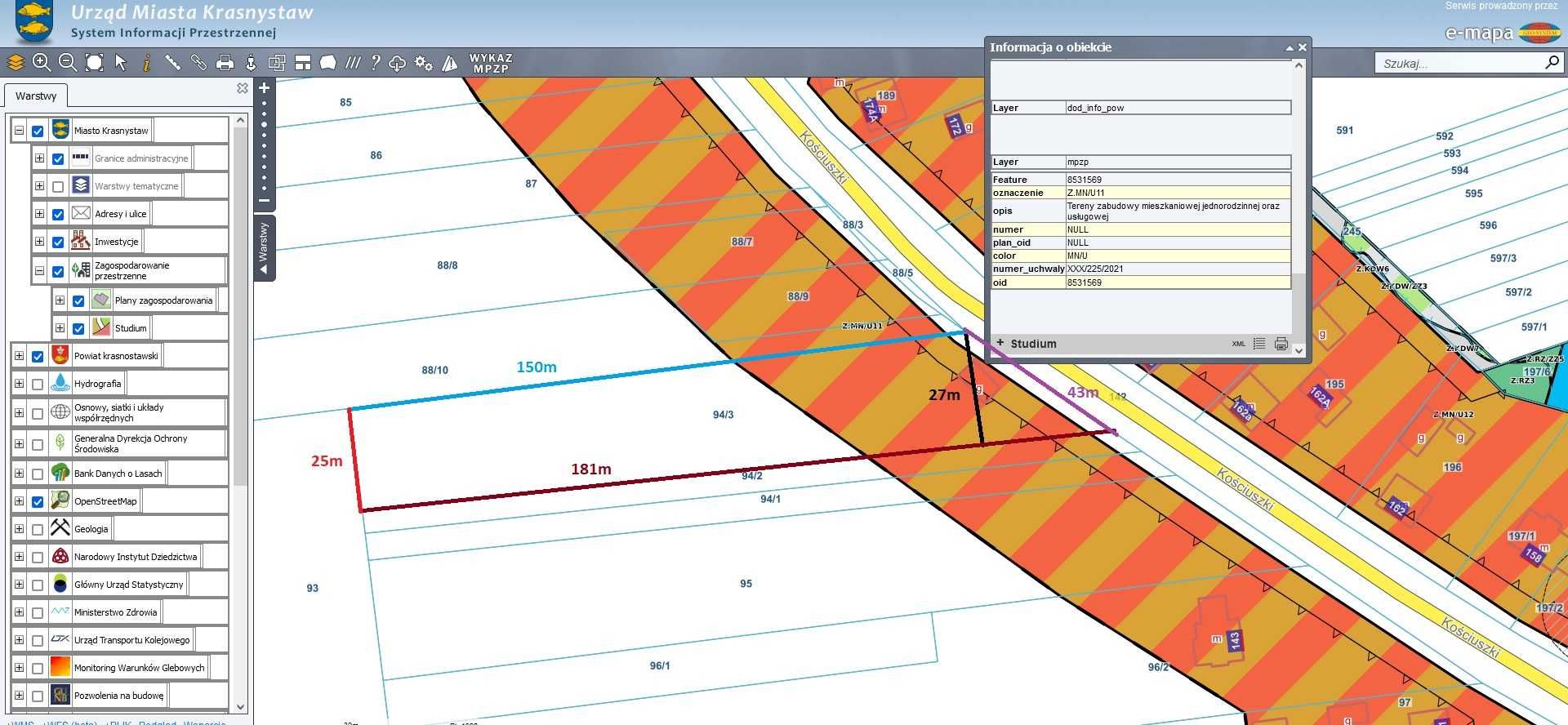Select Pozwolenia na budowę layer

pyautogui.click(x=118, y=696)
